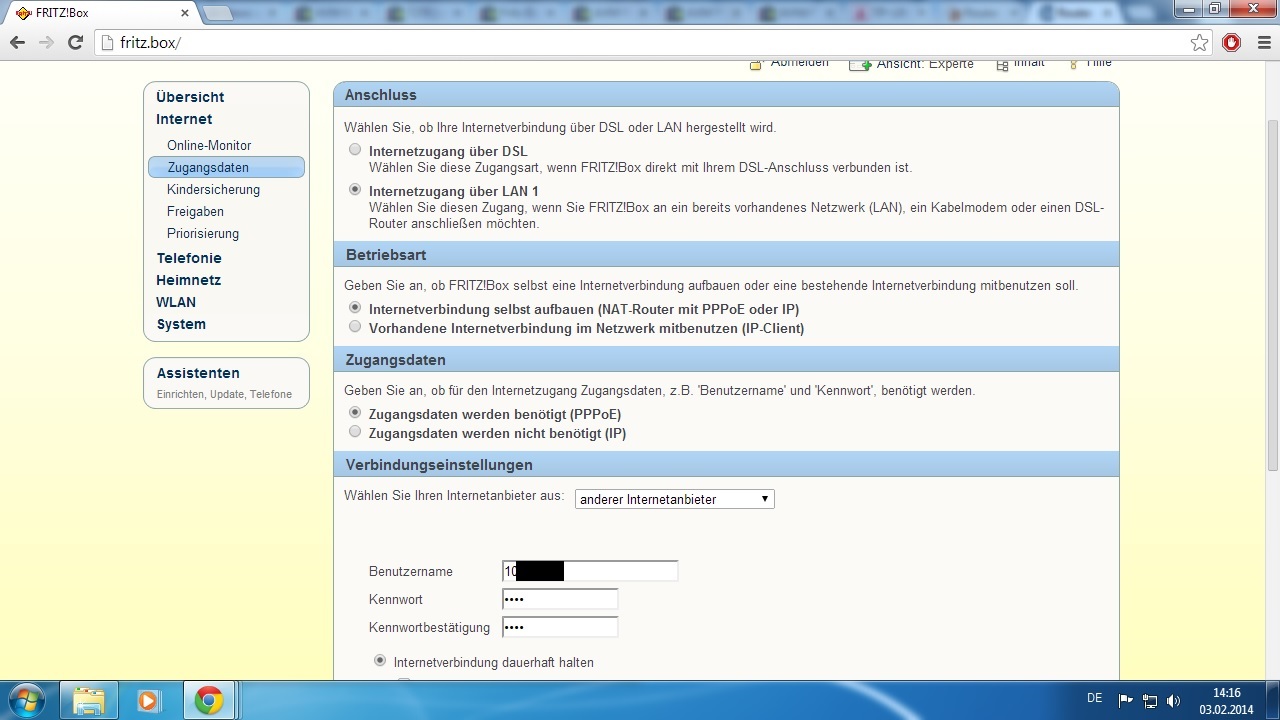
Task: Open the Internetanbieter dropdown
Action: 675,499
